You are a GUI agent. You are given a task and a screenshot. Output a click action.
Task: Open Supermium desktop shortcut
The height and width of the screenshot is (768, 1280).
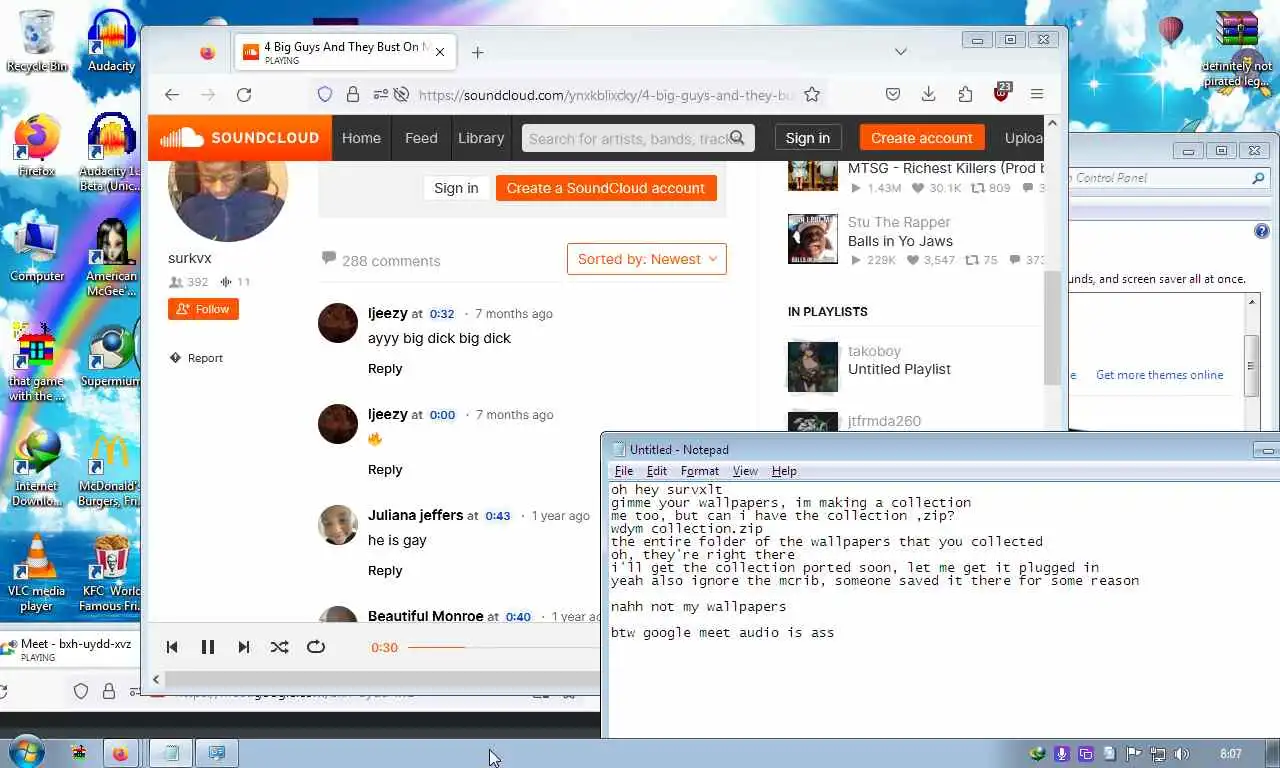(x=110, y=355)
